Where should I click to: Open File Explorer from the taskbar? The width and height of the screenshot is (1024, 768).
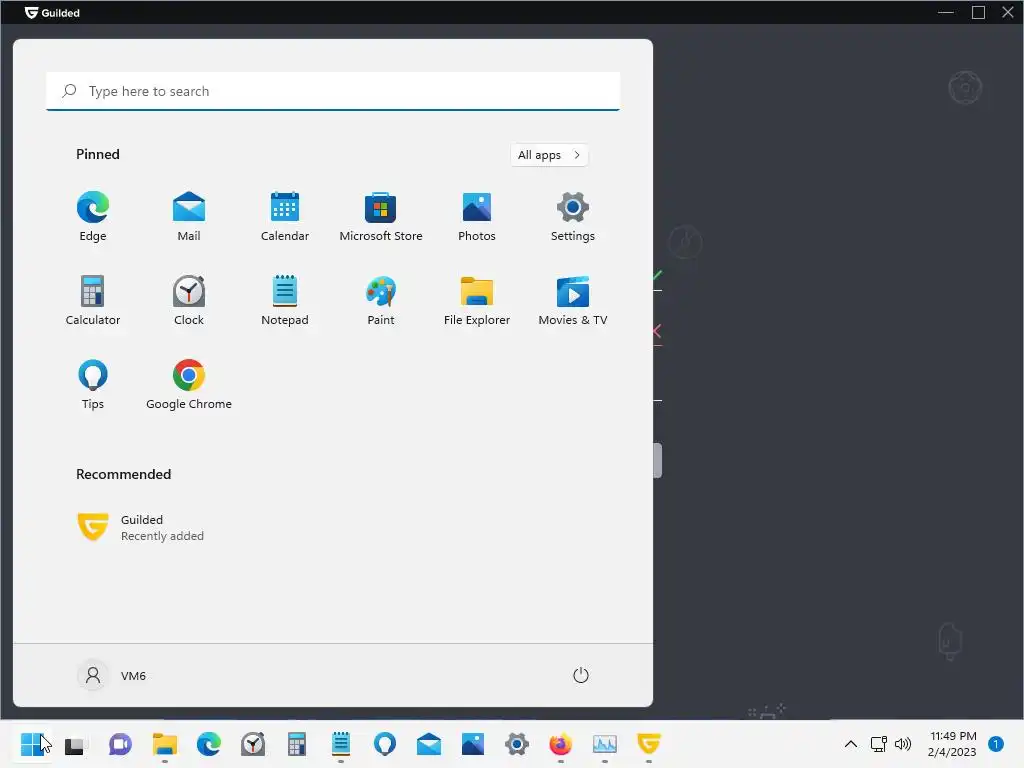(165, 744)
